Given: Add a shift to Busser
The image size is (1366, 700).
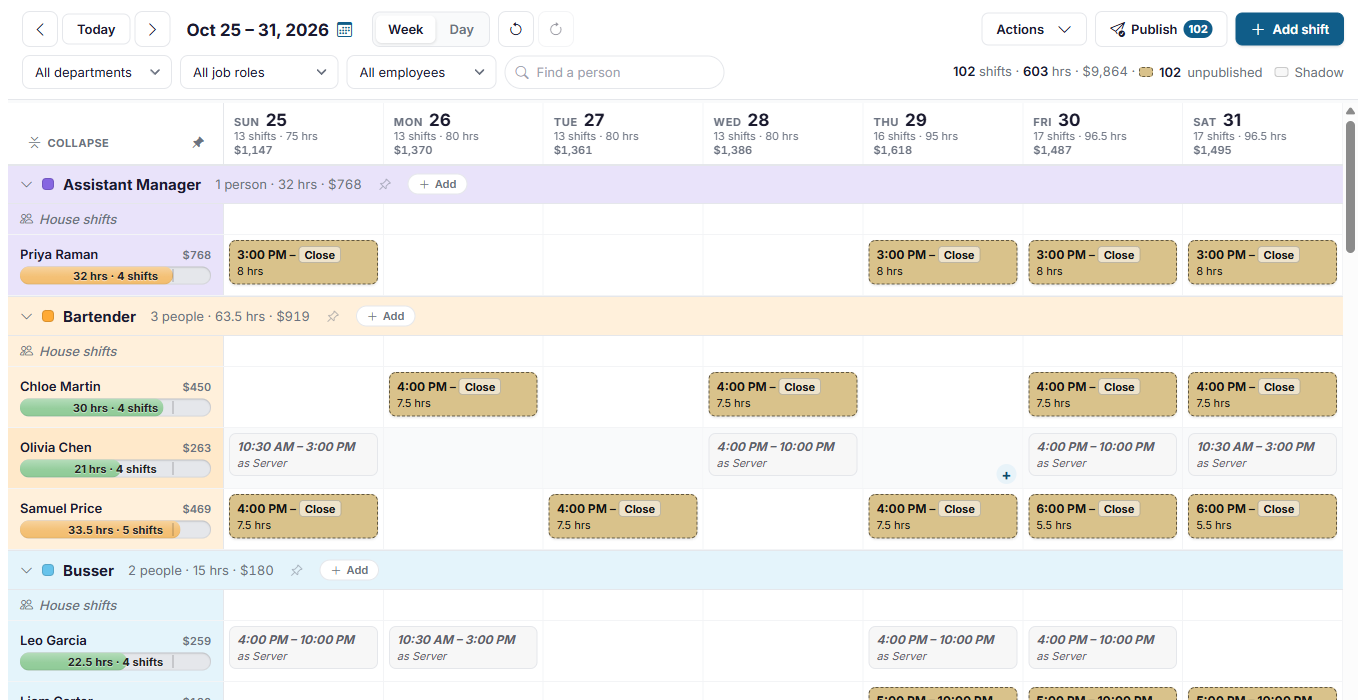Looking at the screenshot, I should point(349,570).
